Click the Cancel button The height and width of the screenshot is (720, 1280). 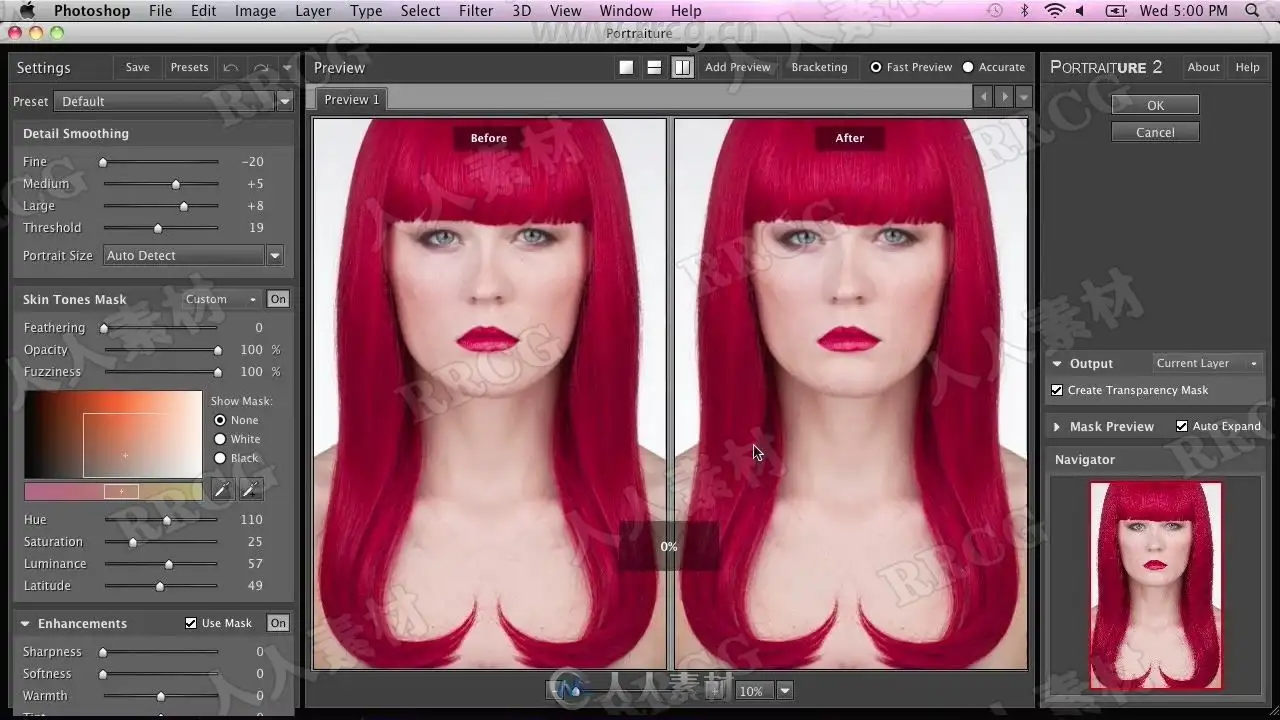[1155, 132]
